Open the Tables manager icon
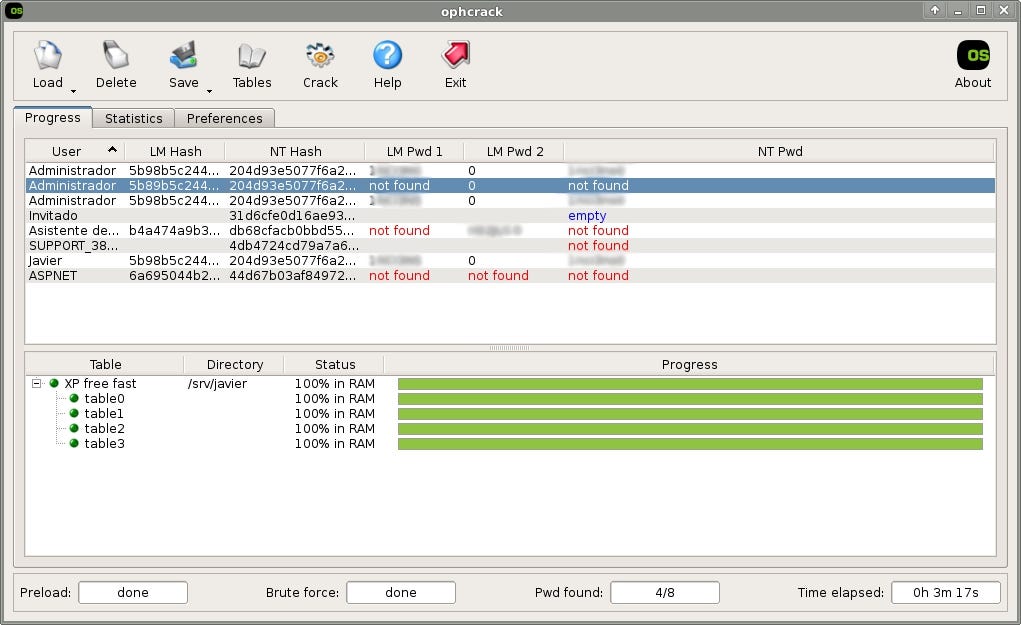This screenshot has height=625, width=1021. 251,60
